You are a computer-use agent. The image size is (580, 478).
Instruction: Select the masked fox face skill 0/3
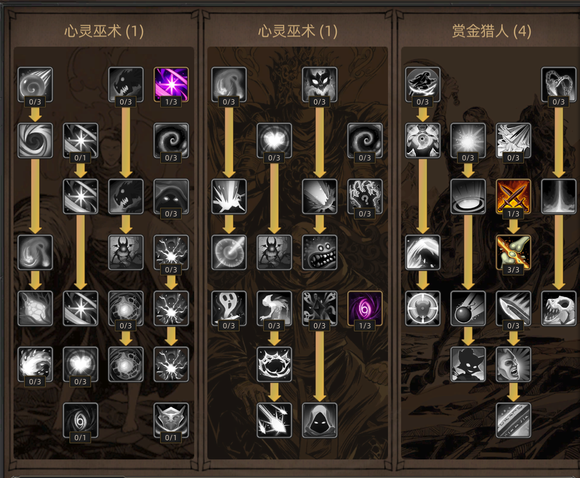point(320,84)
